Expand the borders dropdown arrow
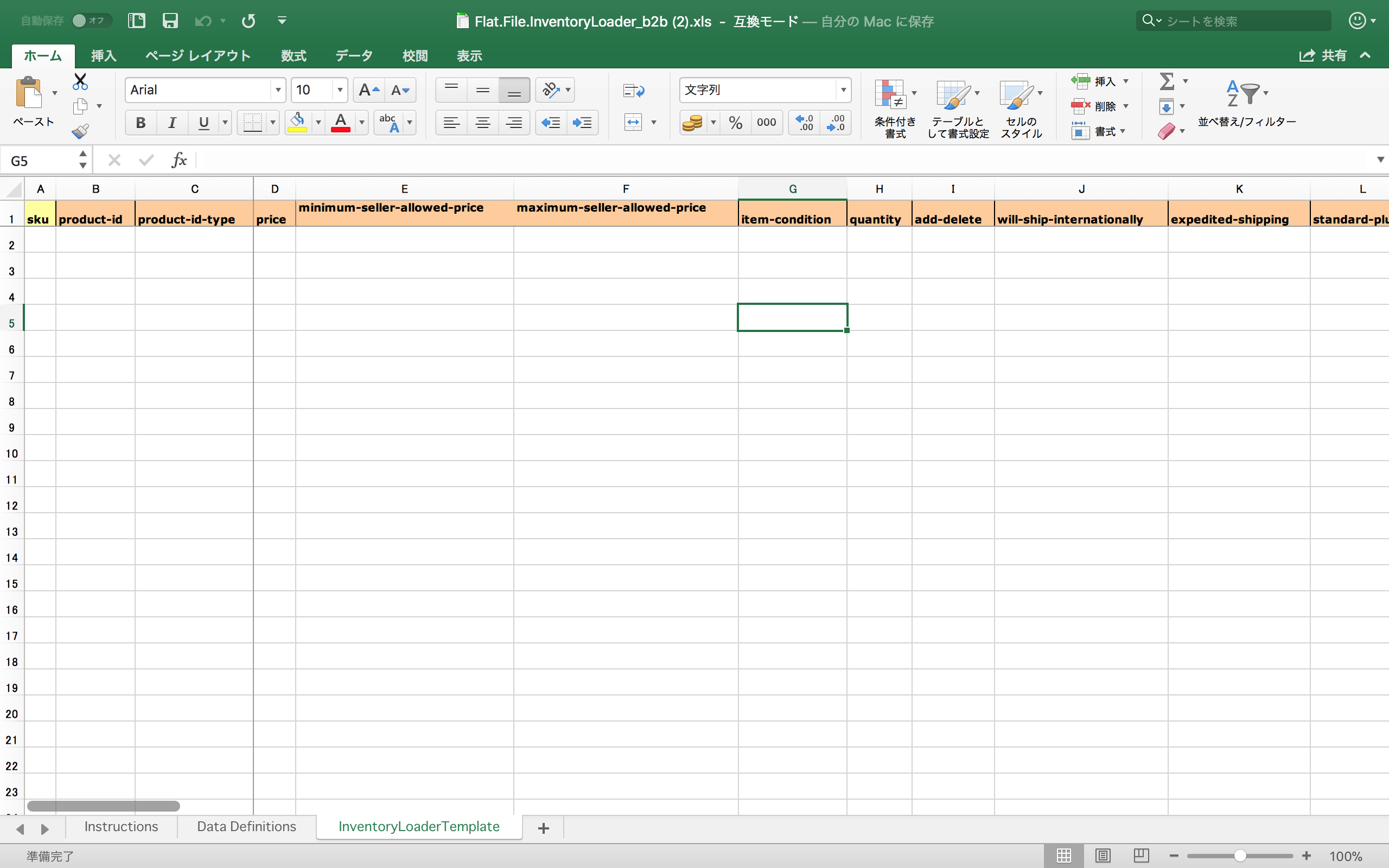This screenshot has height=868, width=1389. tap(272, 122)
